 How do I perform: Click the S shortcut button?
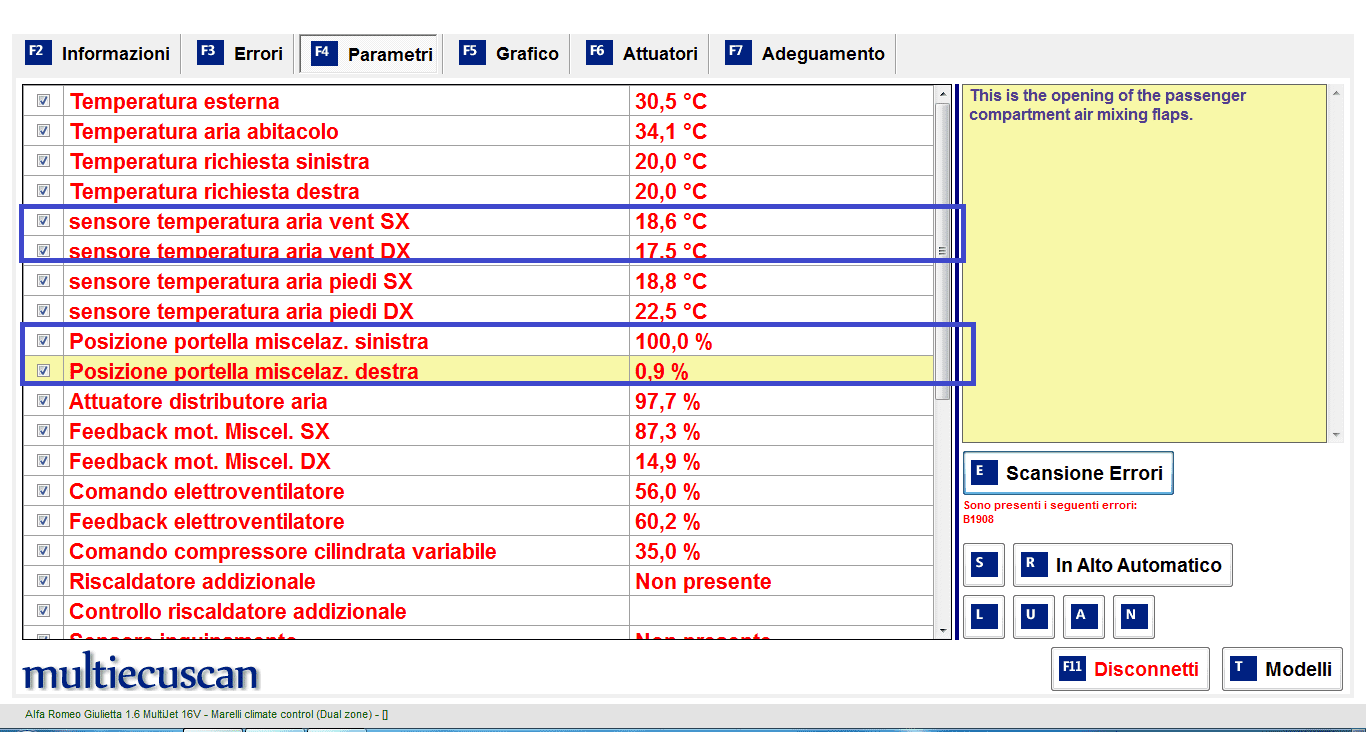coord(984,565)
